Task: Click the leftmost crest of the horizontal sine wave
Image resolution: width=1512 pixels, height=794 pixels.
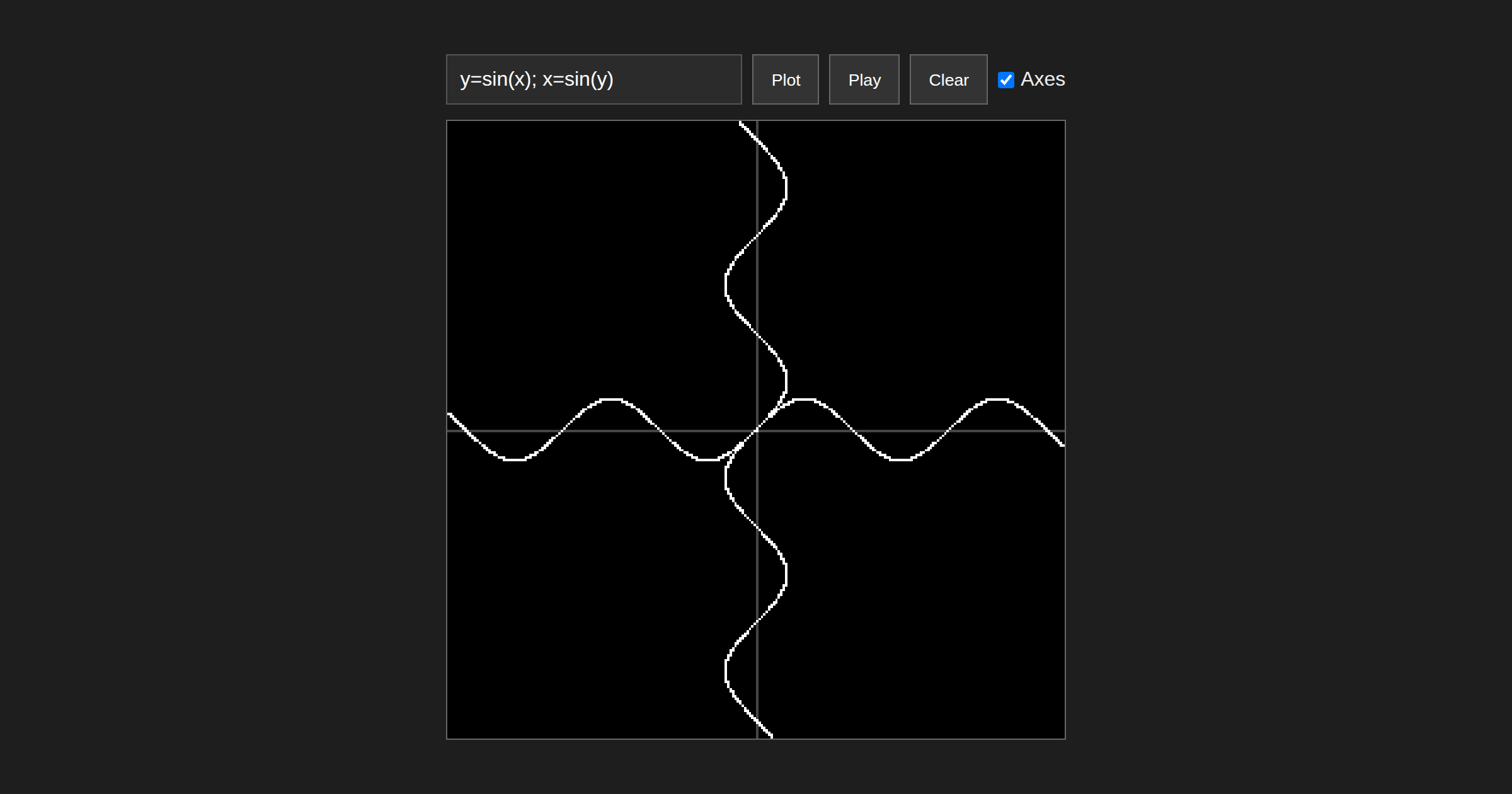Action: coord(610,400)
